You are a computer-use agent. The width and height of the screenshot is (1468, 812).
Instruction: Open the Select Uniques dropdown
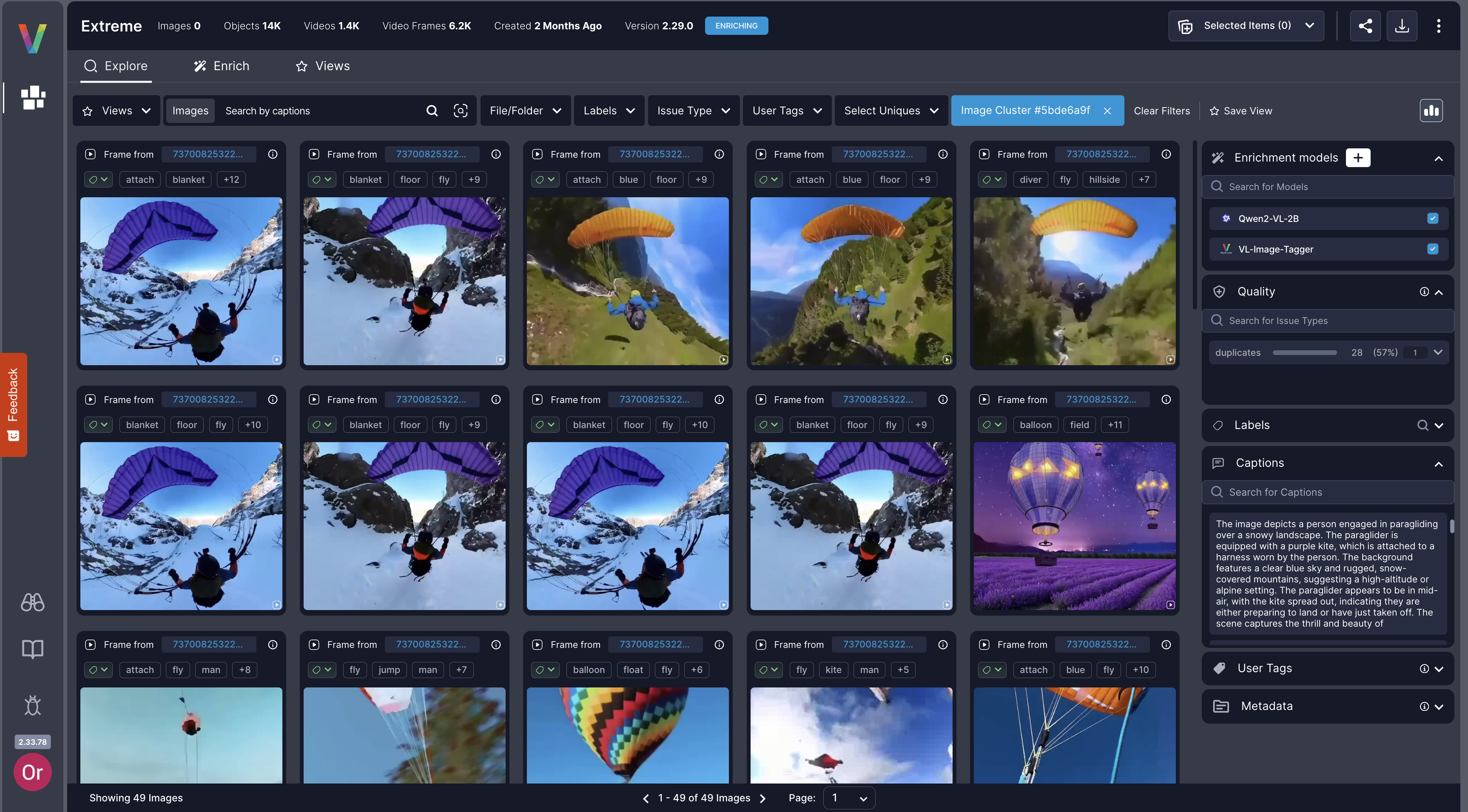pyautogui.click(x=891, y=111)
